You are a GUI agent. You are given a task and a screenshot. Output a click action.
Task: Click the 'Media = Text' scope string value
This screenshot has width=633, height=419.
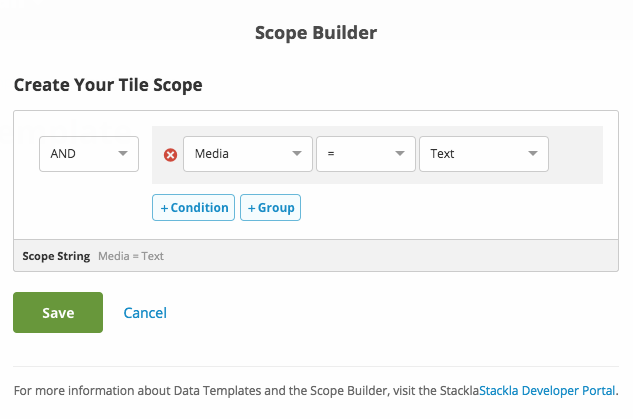131,256
